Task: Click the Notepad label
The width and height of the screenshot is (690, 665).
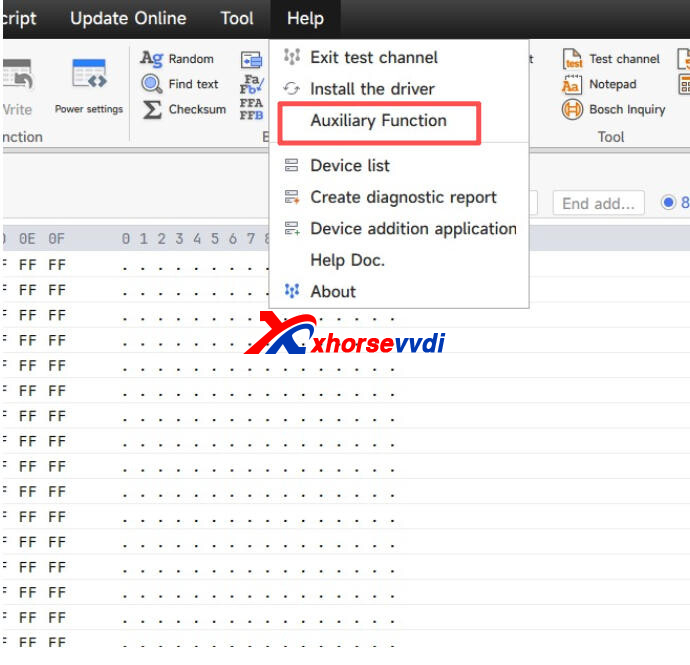Action: pyautogui.click(x=613, y=84)
